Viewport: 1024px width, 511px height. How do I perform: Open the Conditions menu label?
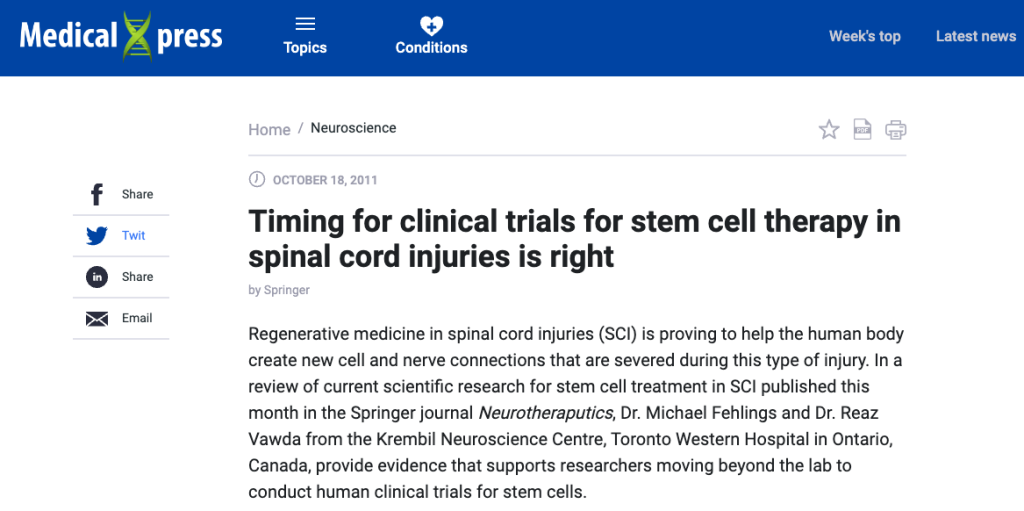(x=432, y=48)
